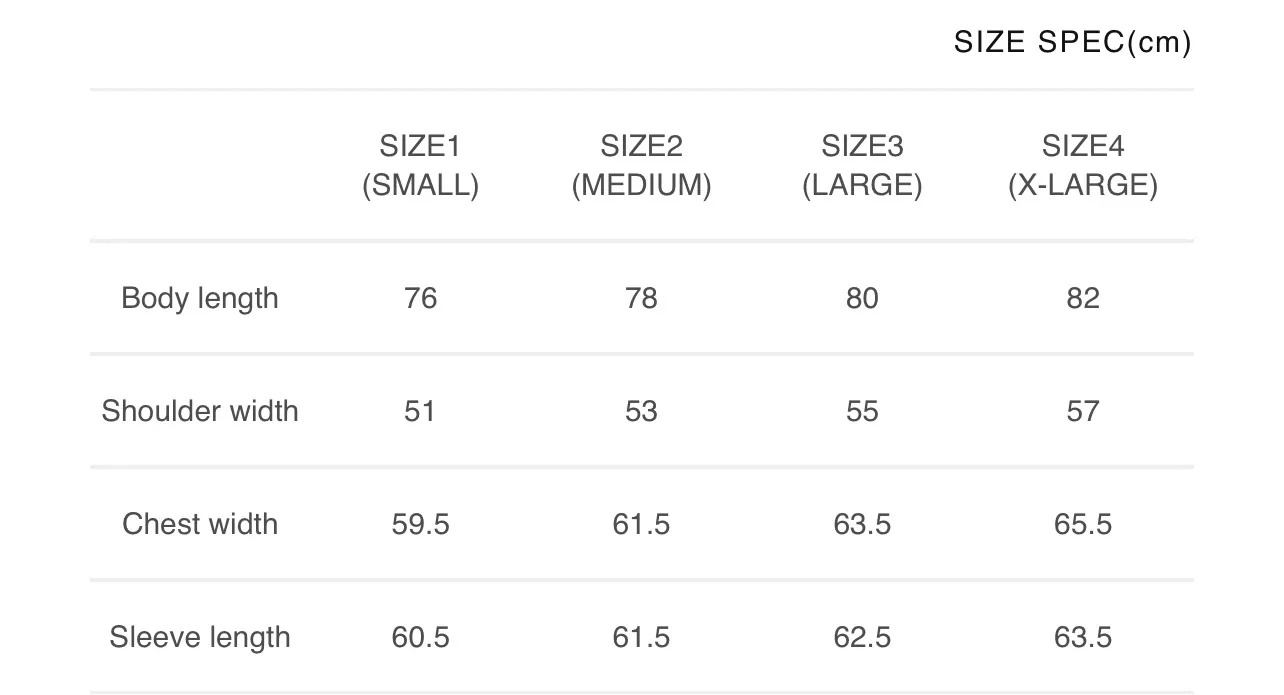Image resolution: width=1284 pixels, height=695 pixels.
Task: Click the X-Large chest width value 65.5
Action: pyautogui.click(x=1083, y=524)
